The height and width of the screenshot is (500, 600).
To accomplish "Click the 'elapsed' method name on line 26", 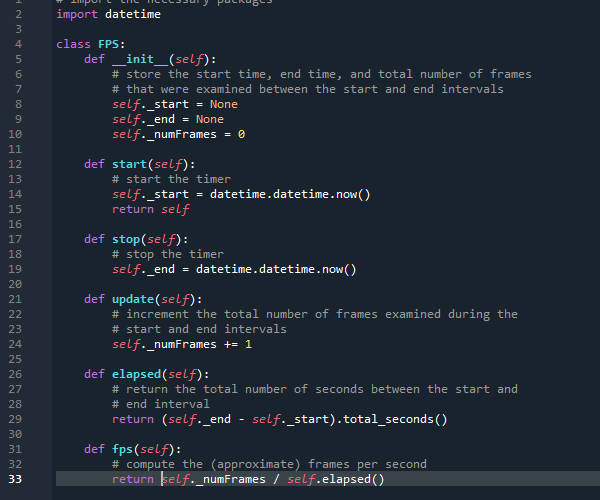I will click(137, 374).
